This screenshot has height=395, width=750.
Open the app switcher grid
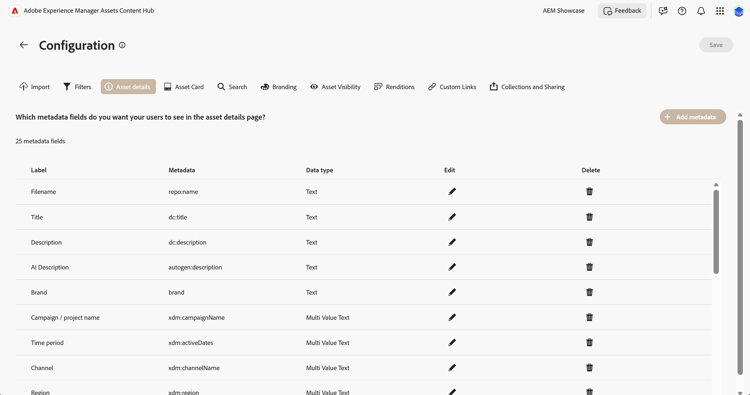pyautogui.click(x=720, y=11)
